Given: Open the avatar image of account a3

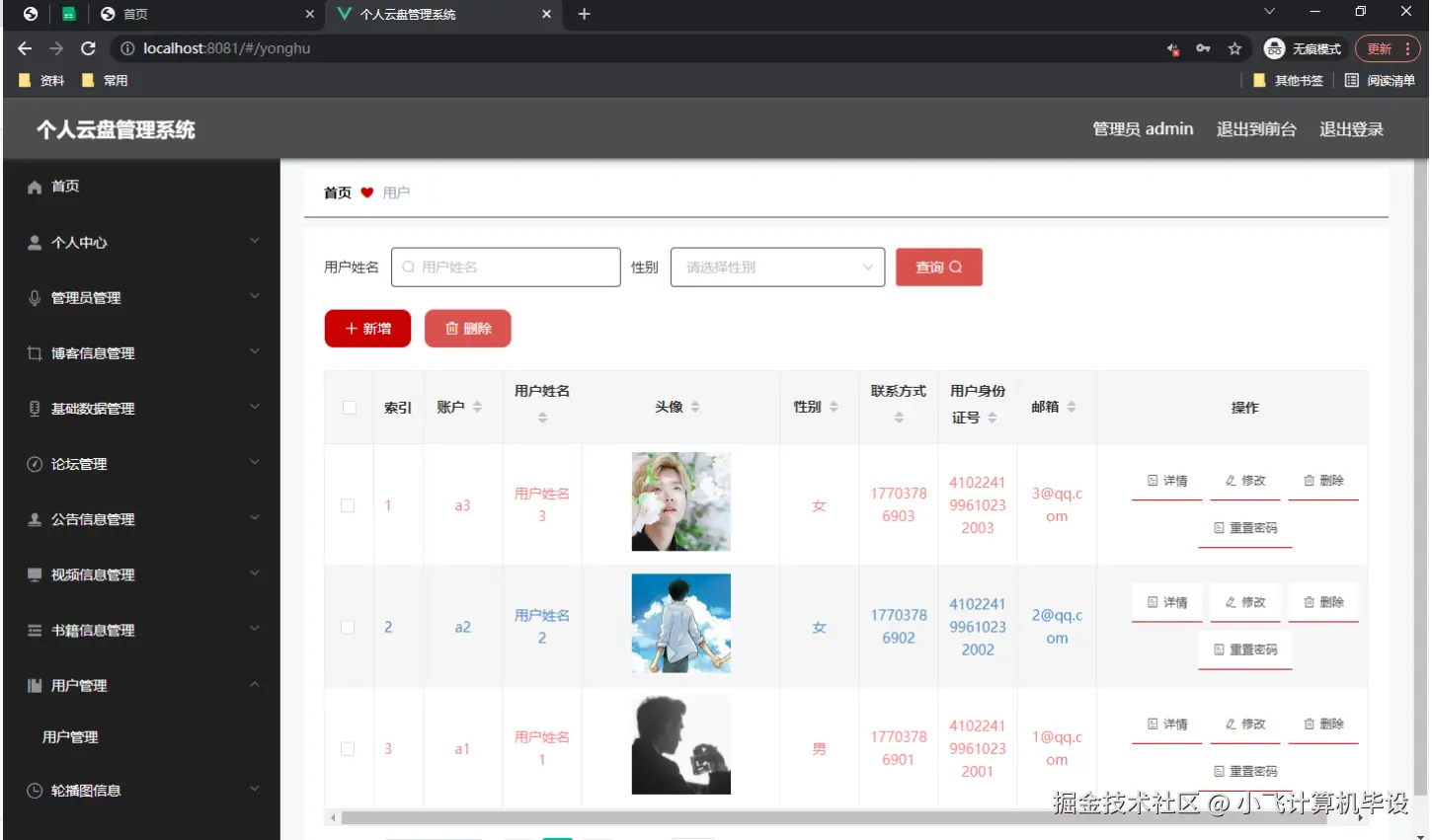Looking at the screenshot, I should [x=681, y=501].
